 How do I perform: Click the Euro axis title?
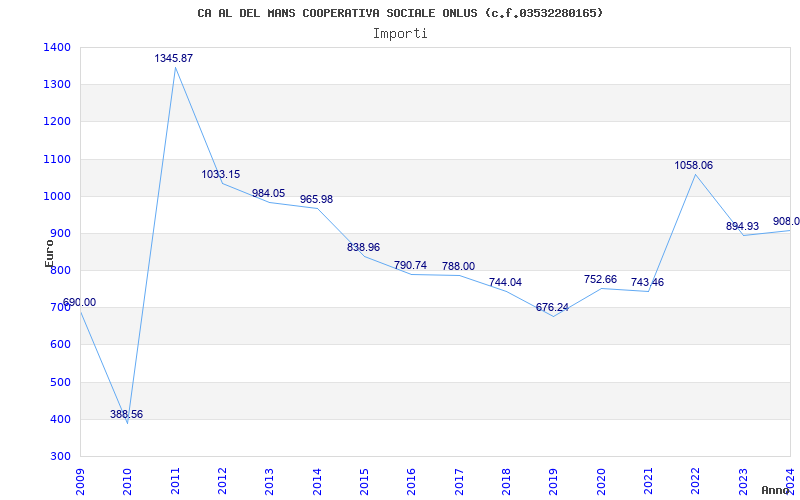pyautogui.click(x=49, y=253)
